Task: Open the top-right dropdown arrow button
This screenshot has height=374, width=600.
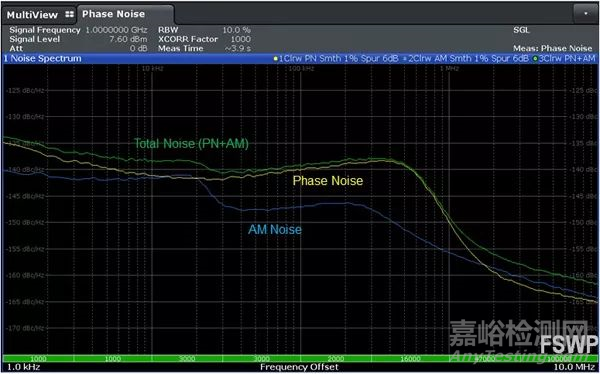Action: 585,13
